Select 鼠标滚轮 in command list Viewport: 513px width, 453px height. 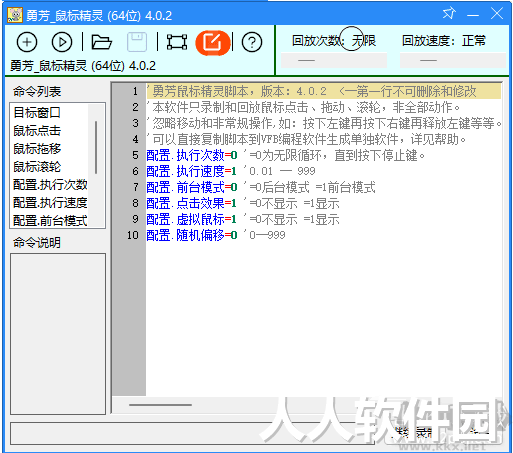[37, 167]
